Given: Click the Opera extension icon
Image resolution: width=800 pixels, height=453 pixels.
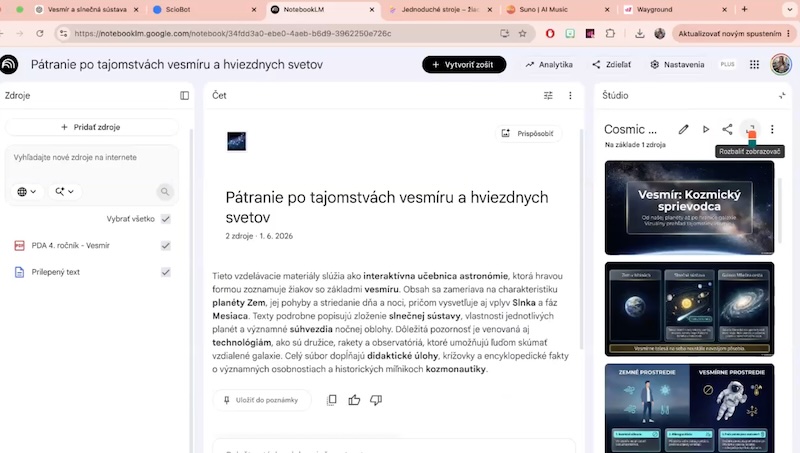Looking at the screenshot, I should pyautogui.click(x=550, y=34).
